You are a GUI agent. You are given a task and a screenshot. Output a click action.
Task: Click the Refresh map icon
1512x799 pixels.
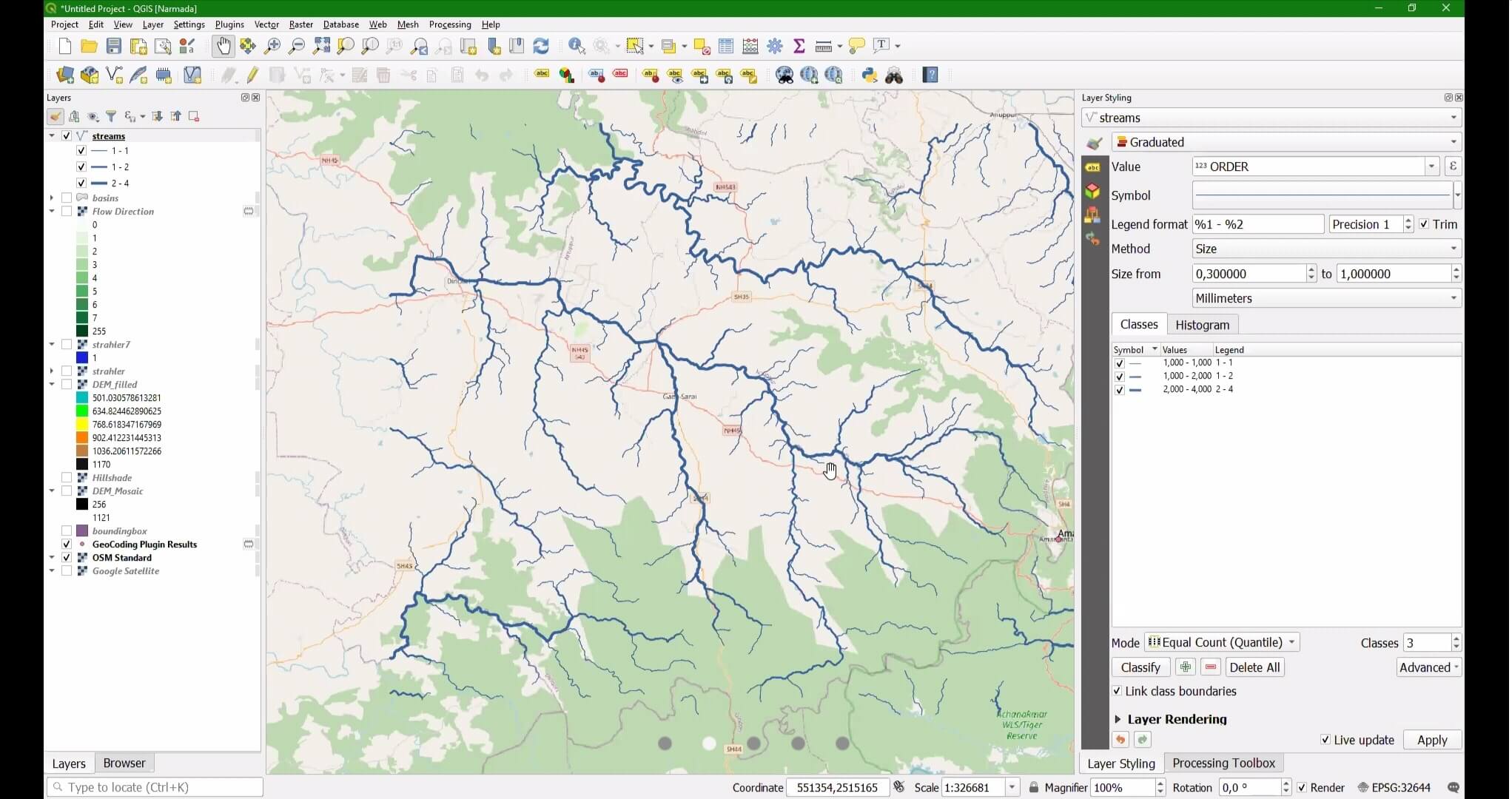(x=541, y=46)
